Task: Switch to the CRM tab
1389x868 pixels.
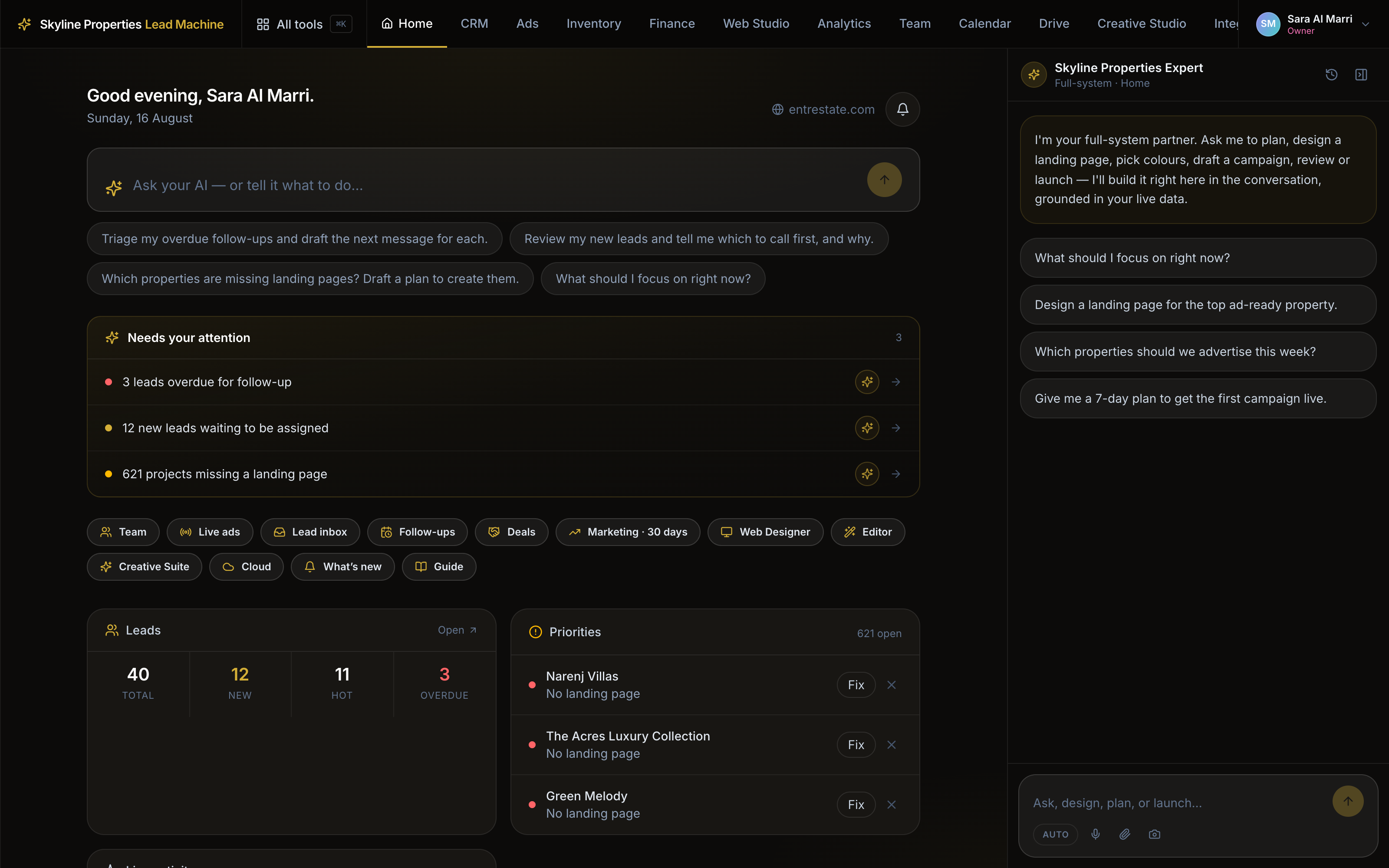Action: coord(474,23)
